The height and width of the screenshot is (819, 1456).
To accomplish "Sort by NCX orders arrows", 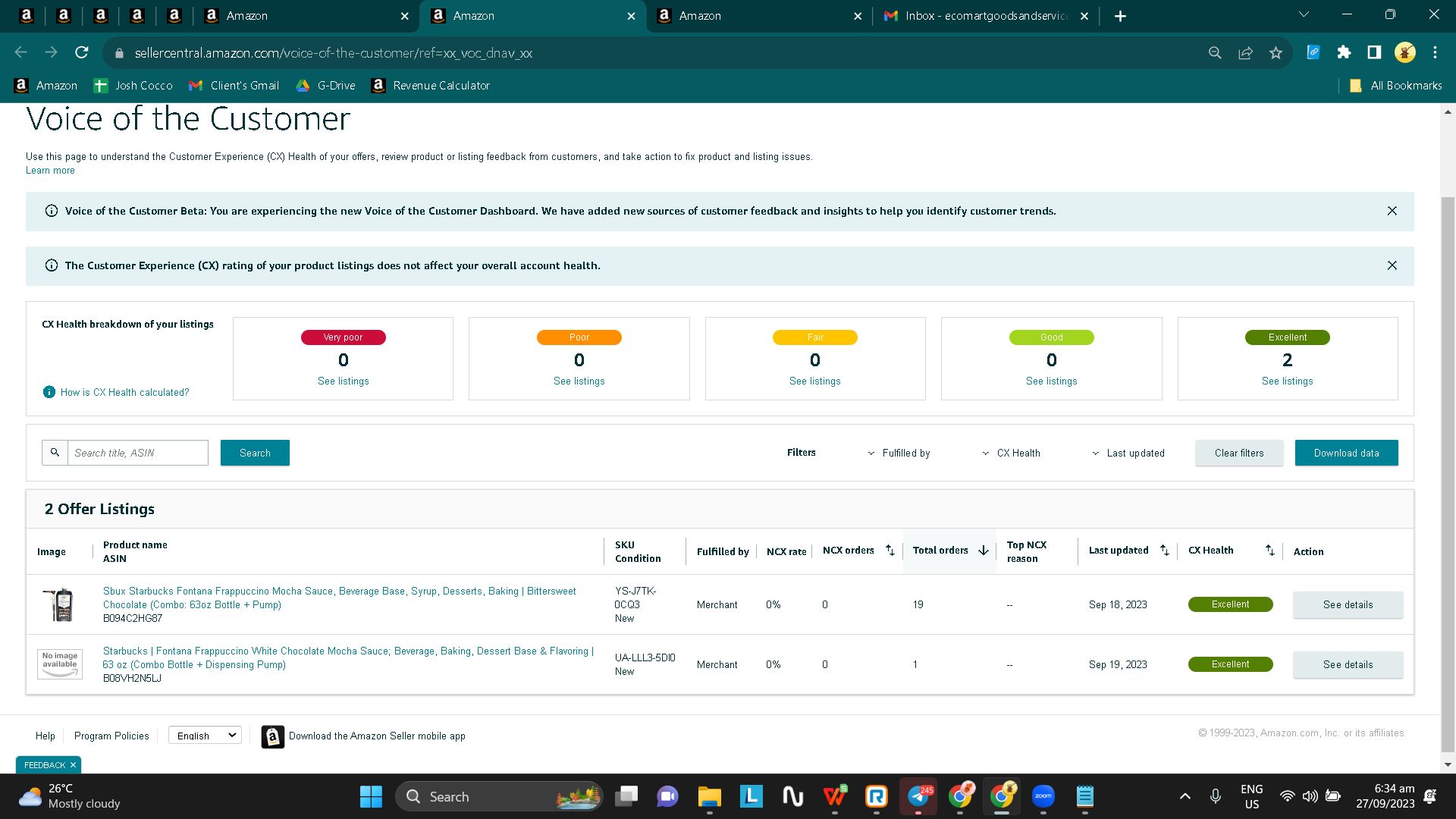I will [x=890, y=551].
